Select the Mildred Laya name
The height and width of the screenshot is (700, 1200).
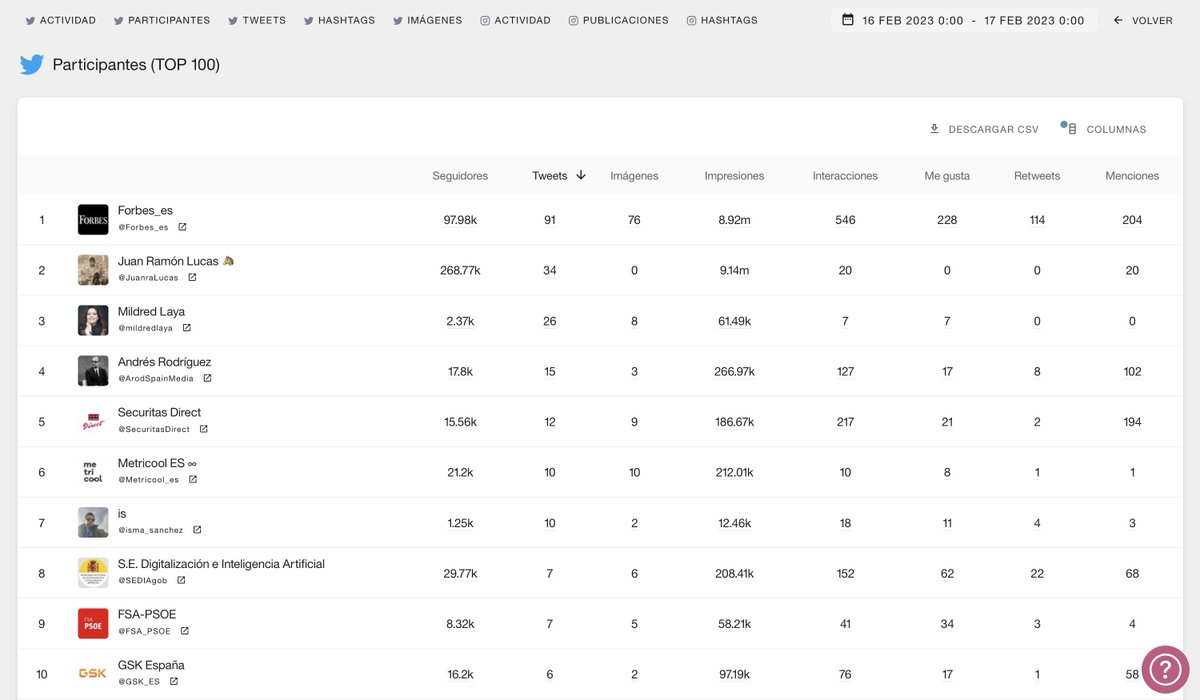(151, 312)
